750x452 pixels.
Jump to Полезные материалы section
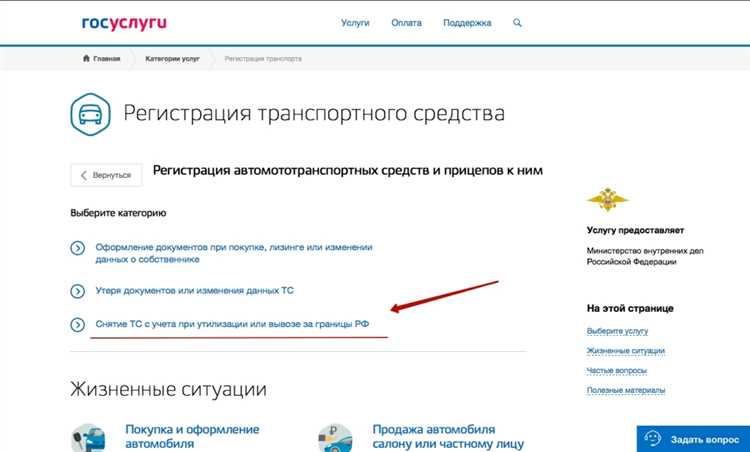click(x=626, y=390)
